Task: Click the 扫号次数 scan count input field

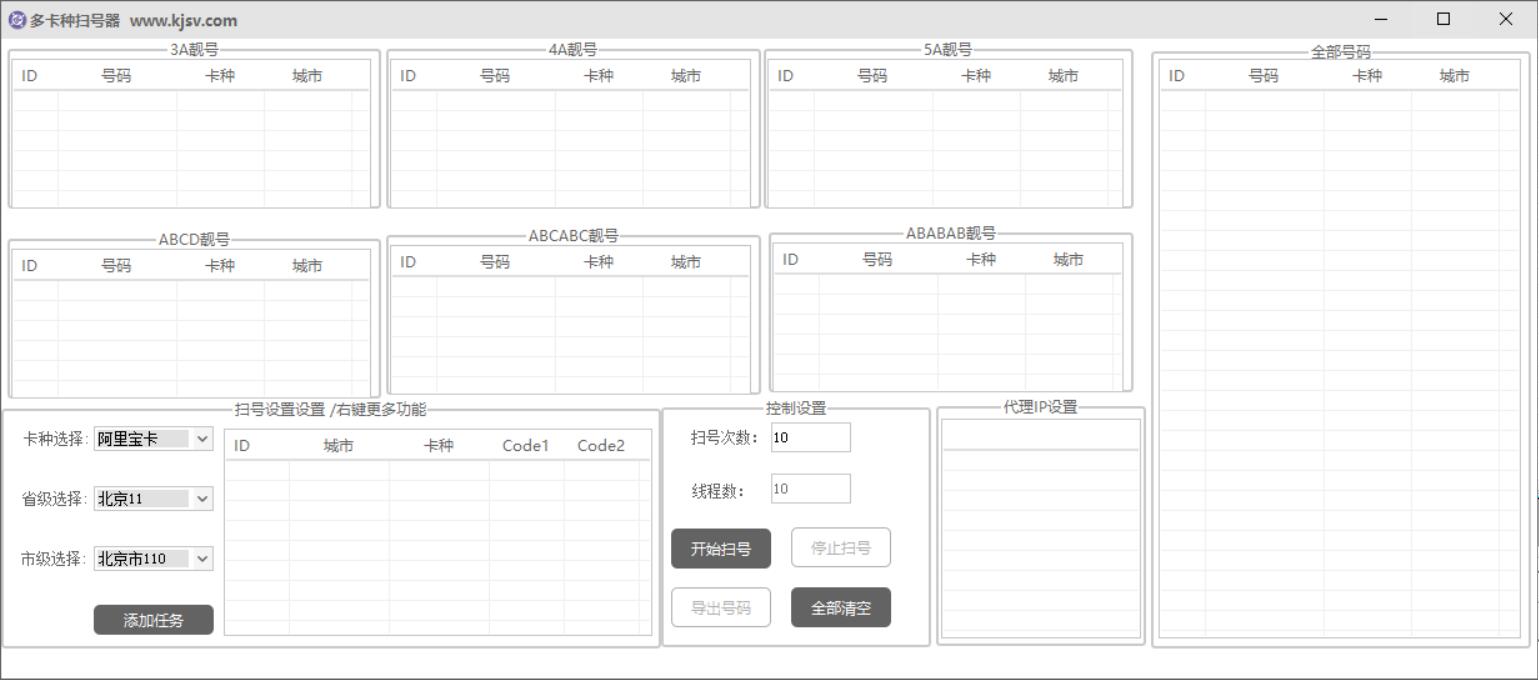Action: point(810,437)
